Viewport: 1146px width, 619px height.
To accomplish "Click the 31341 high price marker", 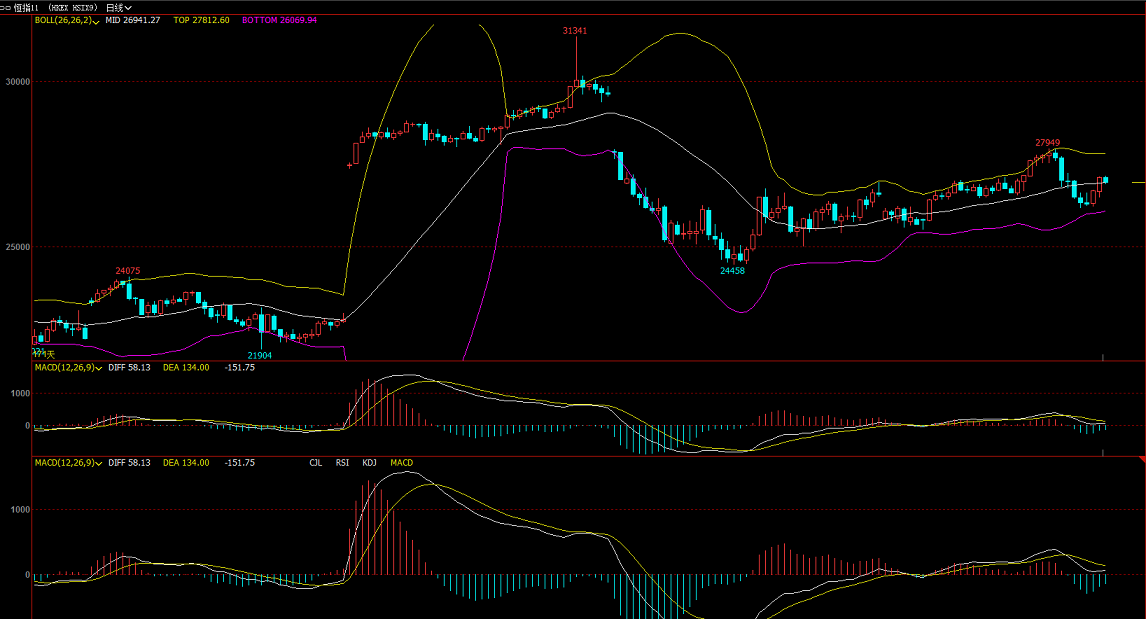I will [x=575, y=31].
